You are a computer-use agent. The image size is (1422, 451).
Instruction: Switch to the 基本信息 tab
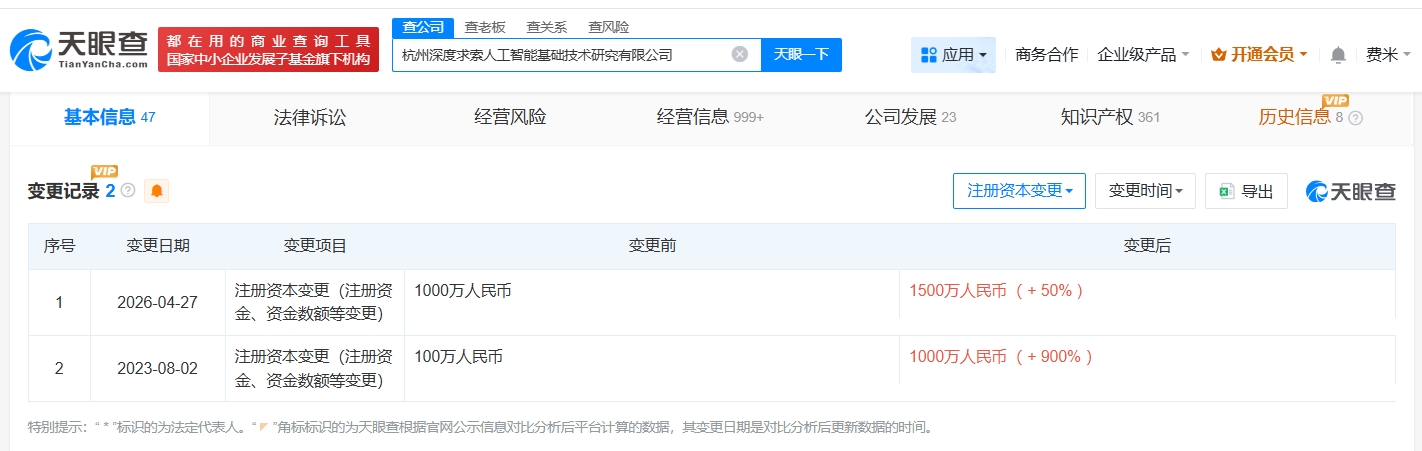point(109,118)
